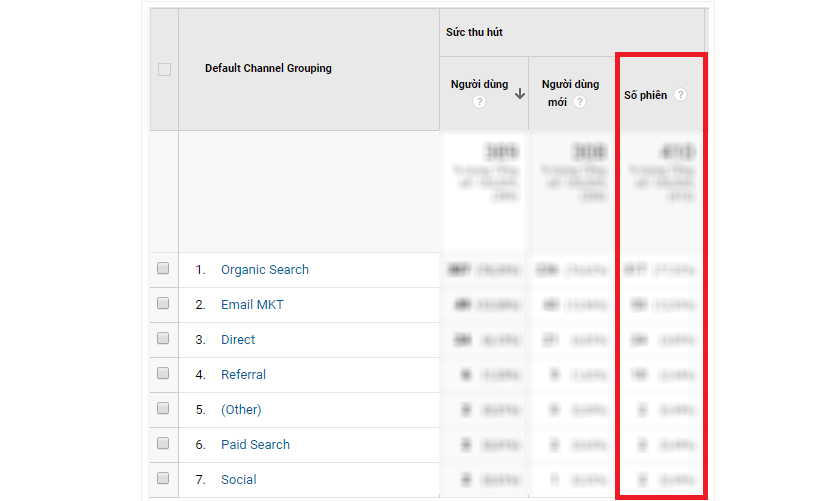This screenshot has width=814, height=501.
Task: Enable the checkbox next to Referral
Action: coord(164,374)
